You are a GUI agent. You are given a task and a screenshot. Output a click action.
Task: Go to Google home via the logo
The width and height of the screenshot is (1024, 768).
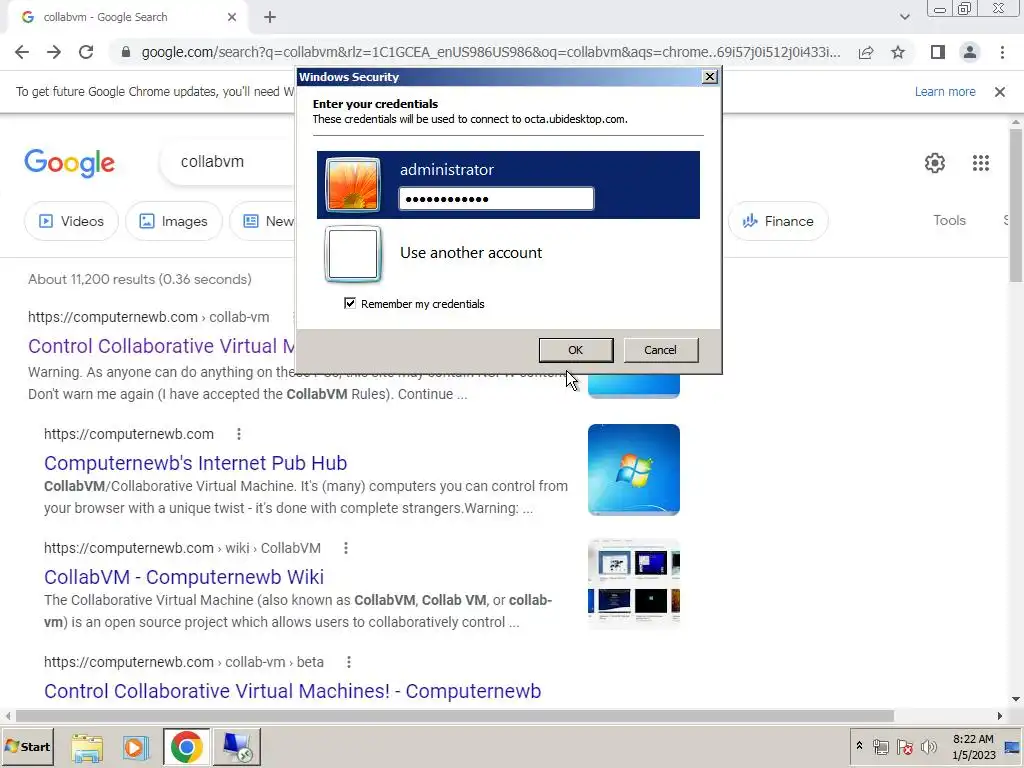tap(69, 163)
